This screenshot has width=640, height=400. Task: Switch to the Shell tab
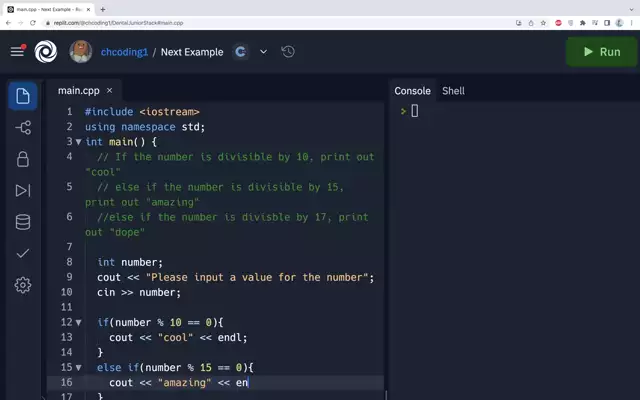tap(453, 91)
